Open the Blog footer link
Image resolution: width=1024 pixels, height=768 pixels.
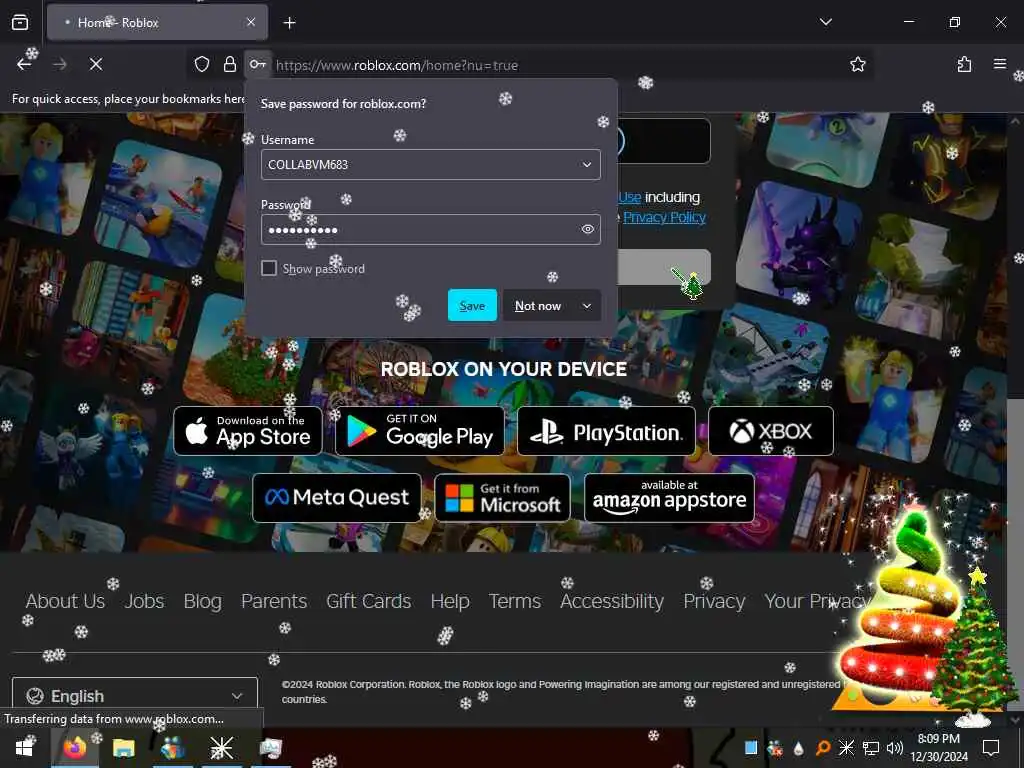point(202,601)
